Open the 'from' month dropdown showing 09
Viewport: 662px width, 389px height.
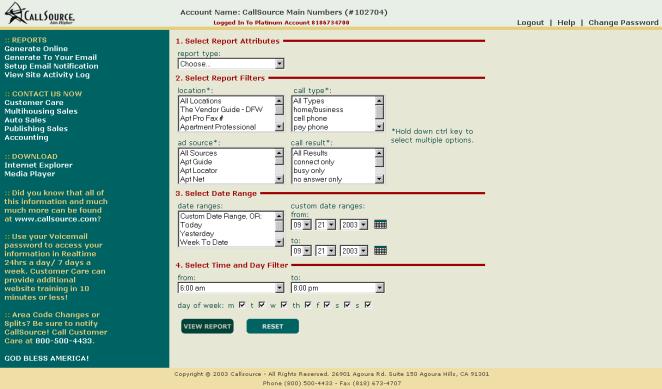point(301,225)
